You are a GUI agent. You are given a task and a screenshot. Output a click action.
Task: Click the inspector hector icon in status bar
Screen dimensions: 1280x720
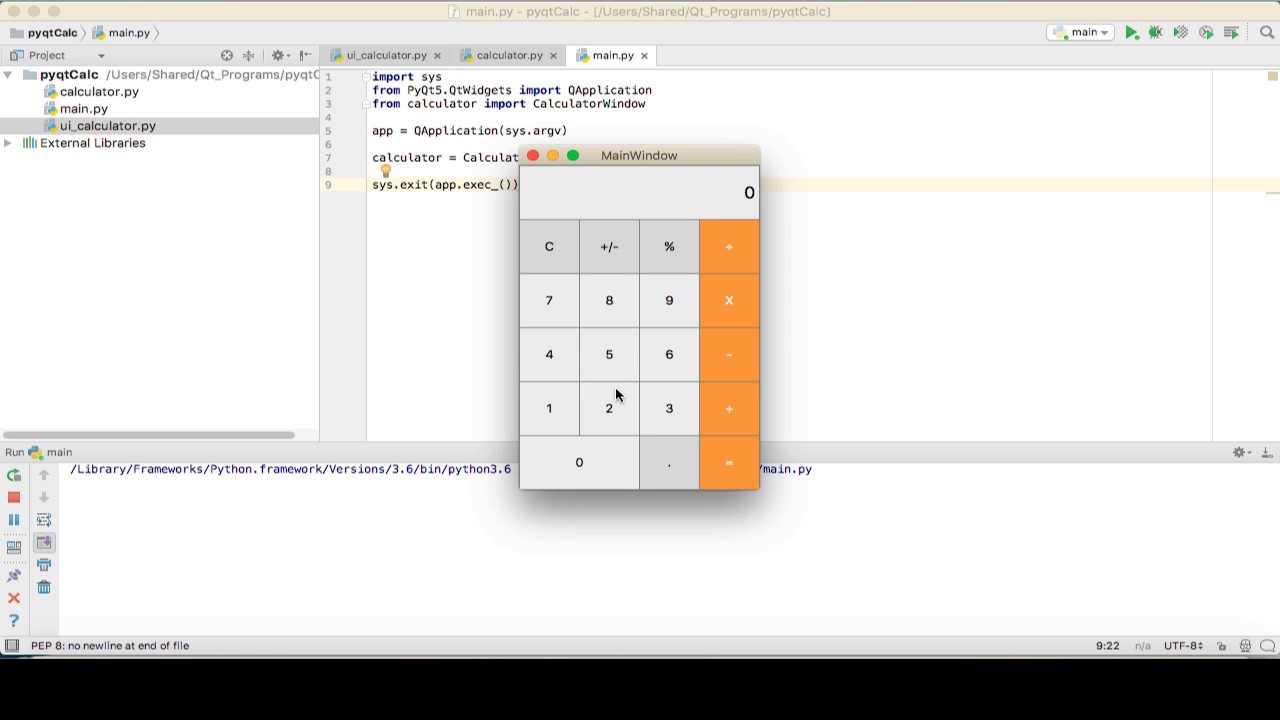pyautogui.click(x=1245, y=646)
